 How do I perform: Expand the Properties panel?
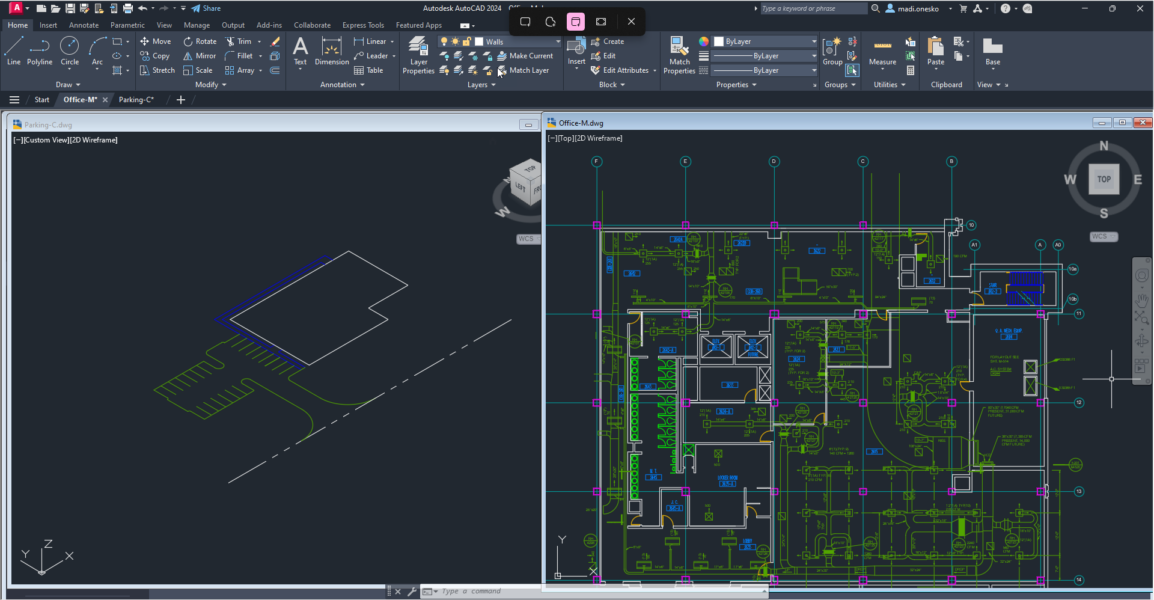[736, 85]
